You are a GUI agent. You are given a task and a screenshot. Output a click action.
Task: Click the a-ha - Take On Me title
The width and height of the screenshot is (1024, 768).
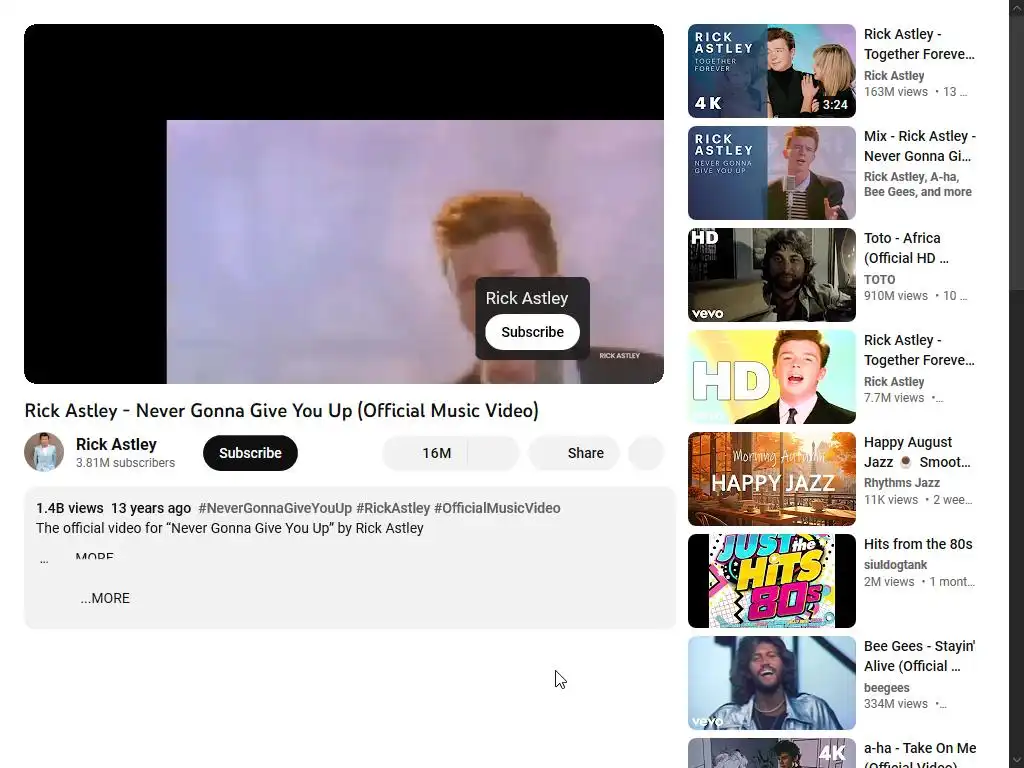920,755
